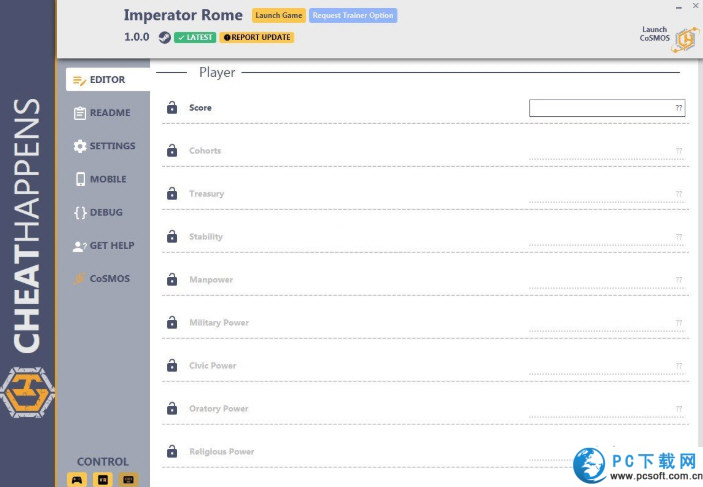The image size is (703, 487).
Task: Click the REPORT UPDATE badge
Action: point(257,38)
